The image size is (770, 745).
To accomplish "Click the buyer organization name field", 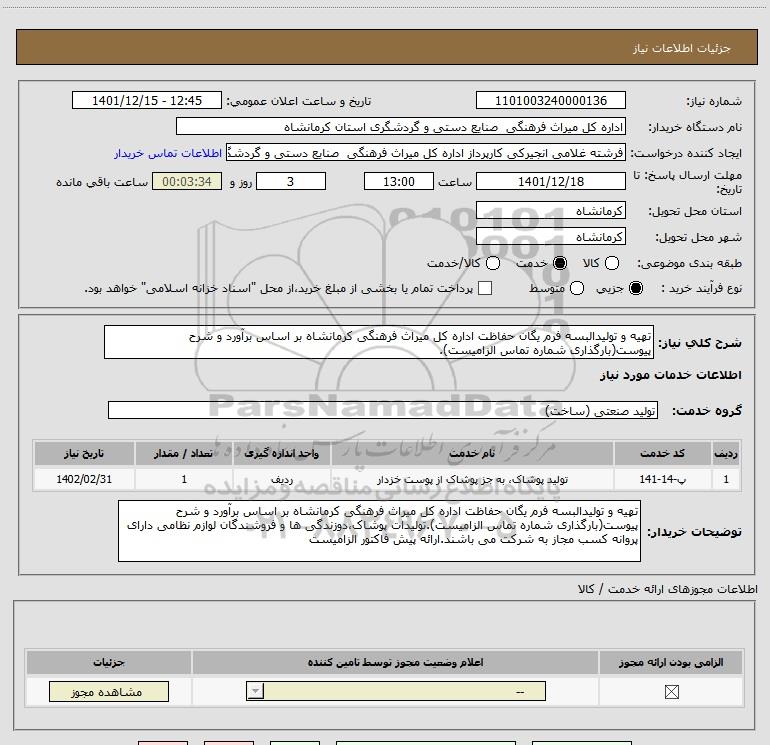I will [401, 126].
